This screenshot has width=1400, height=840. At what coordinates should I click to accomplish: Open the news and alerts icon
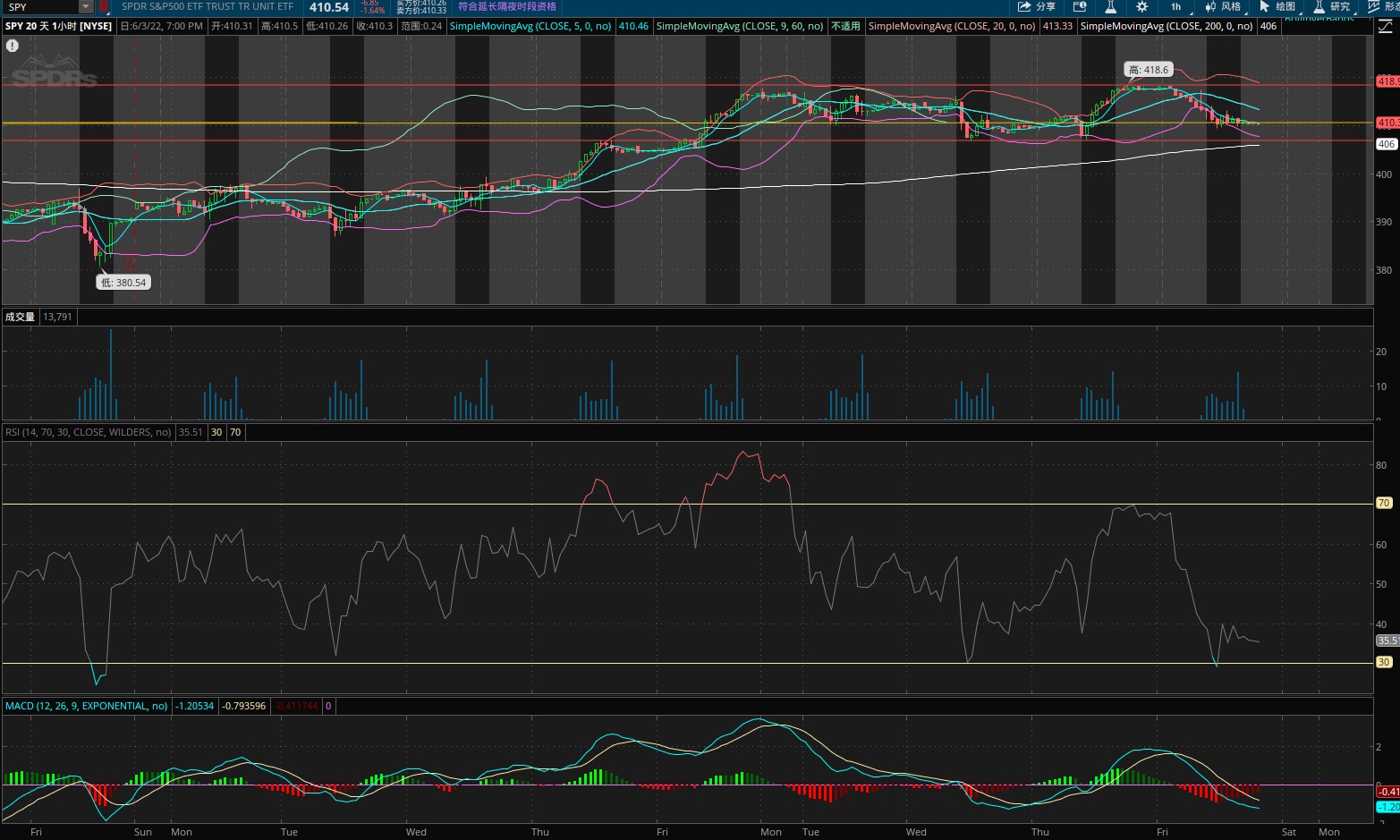tap(1080, 6)
